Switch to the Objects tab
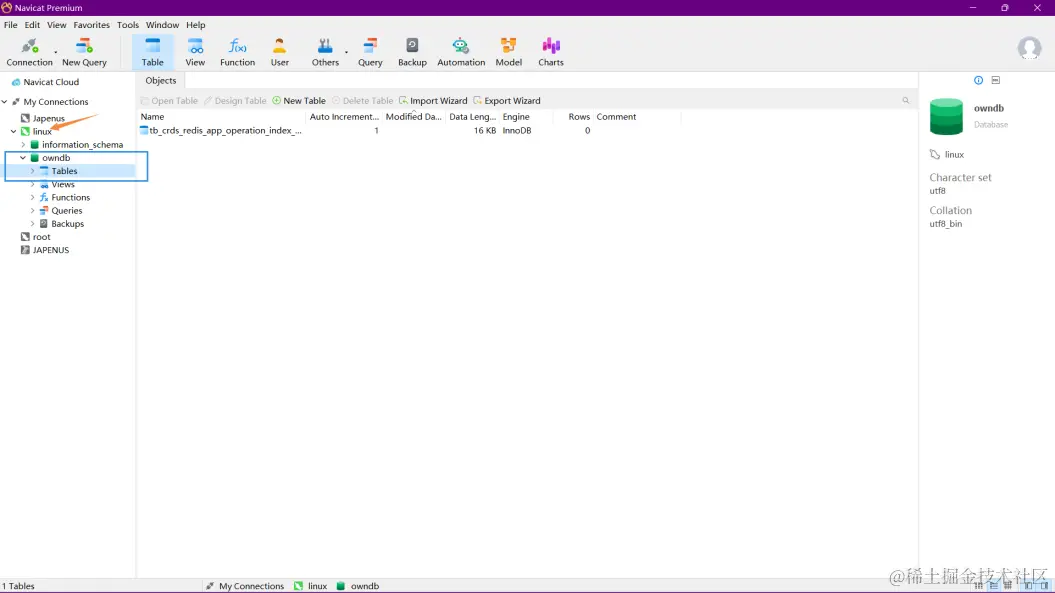The image size is (1055, 593). [161, 80]
